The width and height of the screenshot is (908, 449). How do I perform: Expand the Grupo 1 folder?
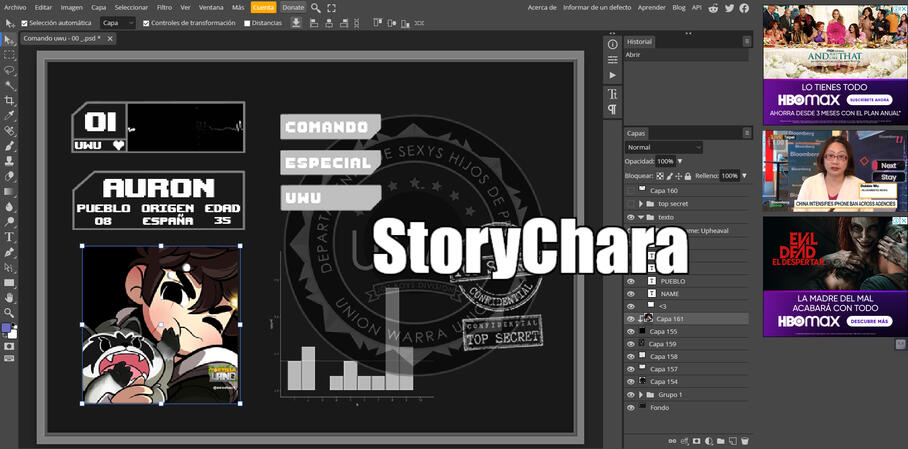(640, 395)
